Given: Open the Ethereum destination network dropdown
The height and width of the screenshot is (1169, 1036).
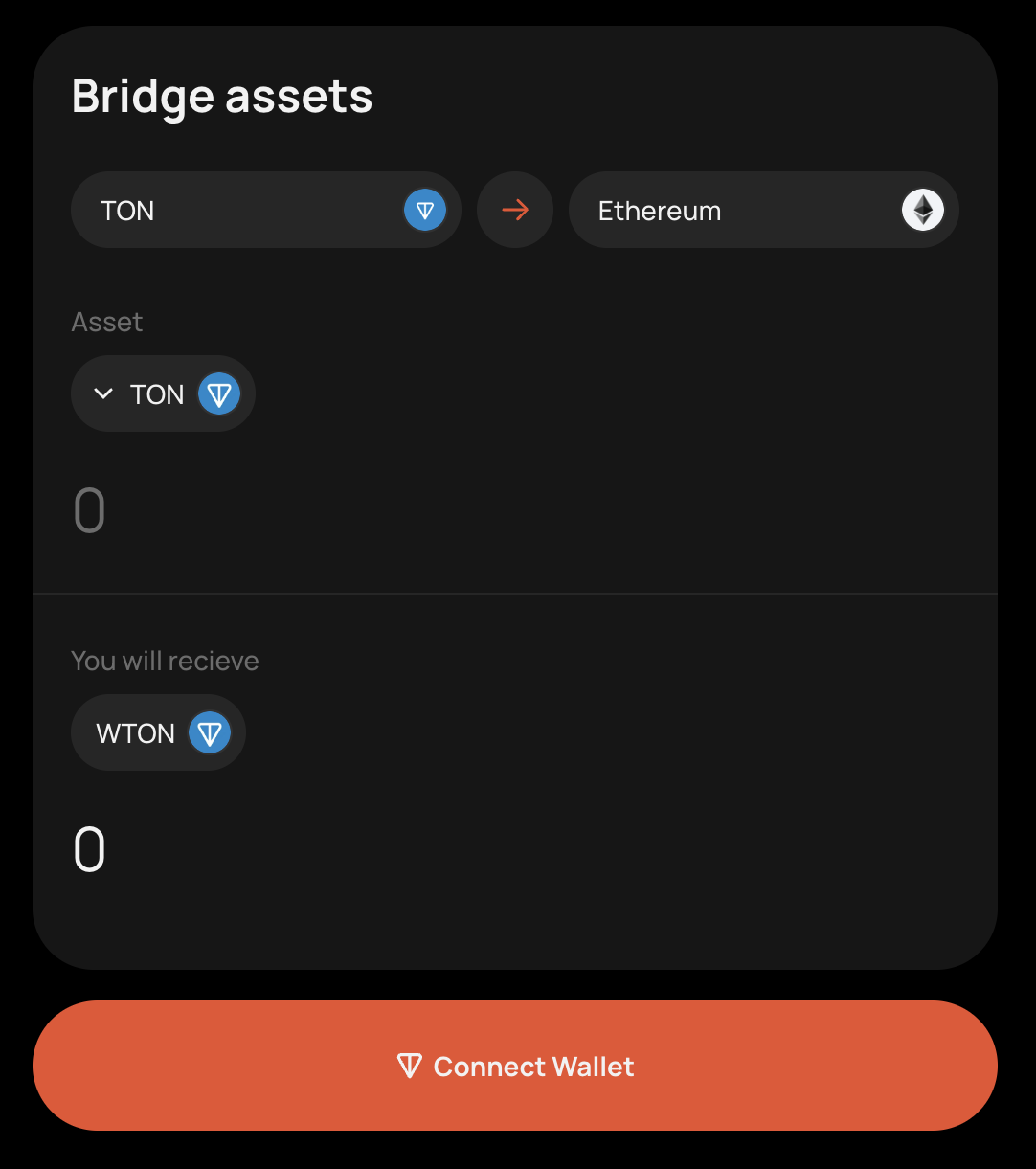Looking at the screenshot, I should [763, 210].
